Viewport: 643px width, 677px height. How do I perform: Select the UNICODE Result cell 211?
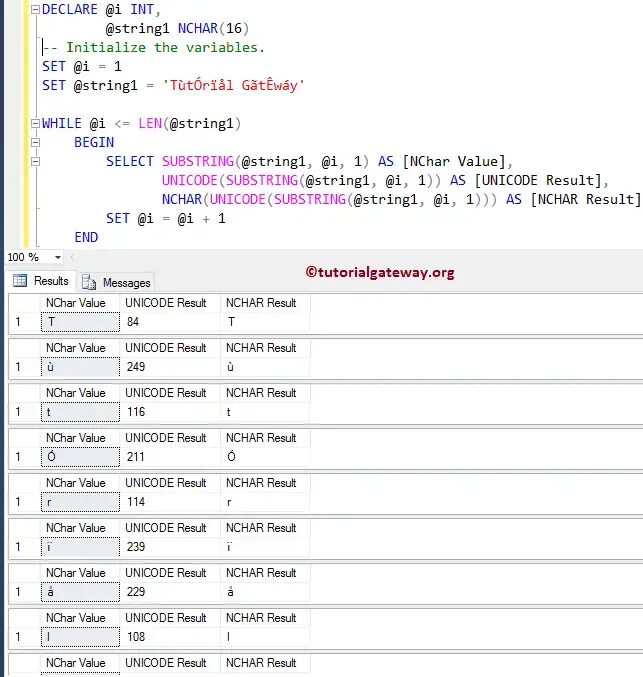170,457
